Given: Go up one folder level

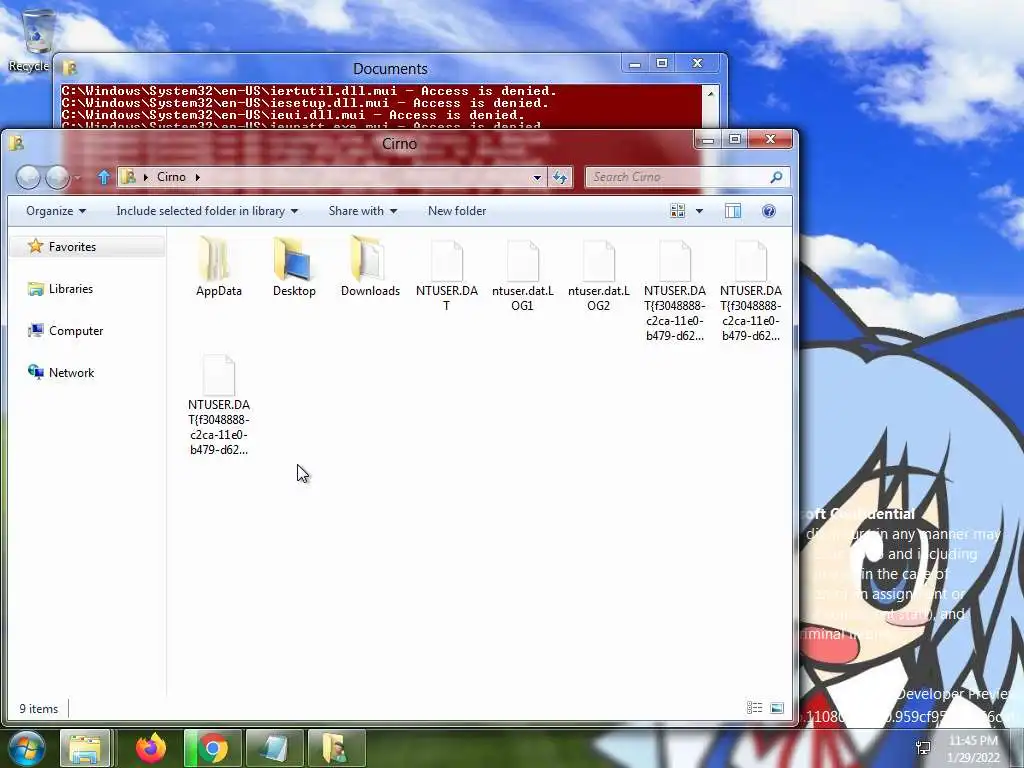Looking at the screenshot, I should pos(103,177).
